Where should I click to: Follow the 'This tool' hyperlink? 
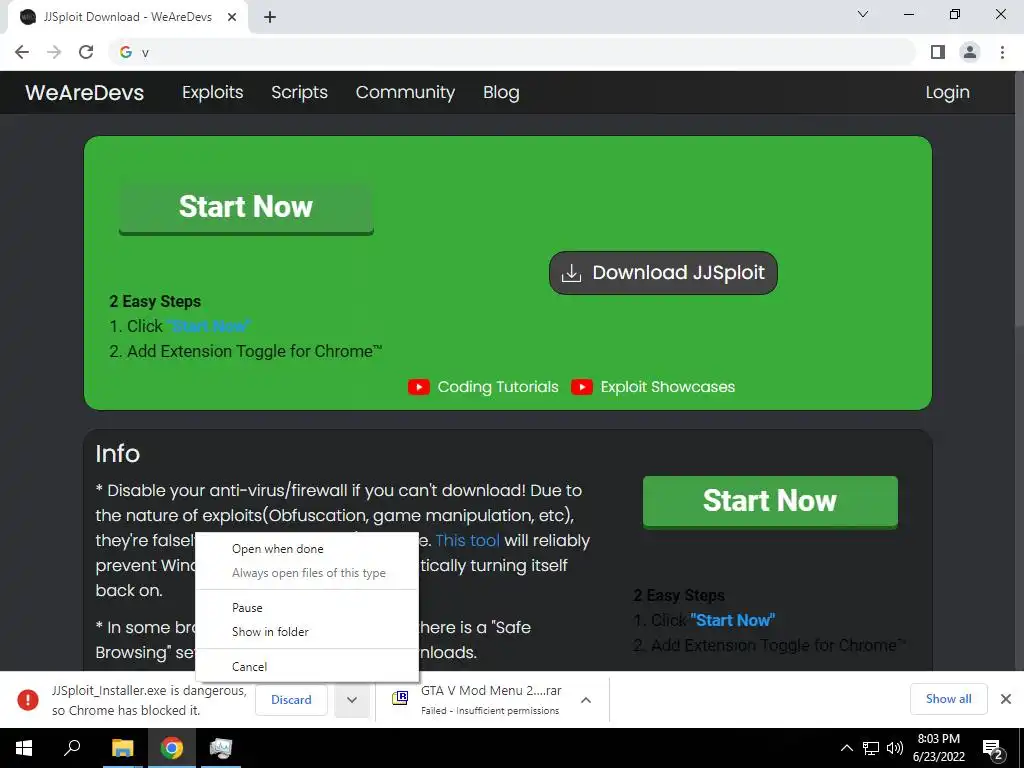(x=468, y=541)
